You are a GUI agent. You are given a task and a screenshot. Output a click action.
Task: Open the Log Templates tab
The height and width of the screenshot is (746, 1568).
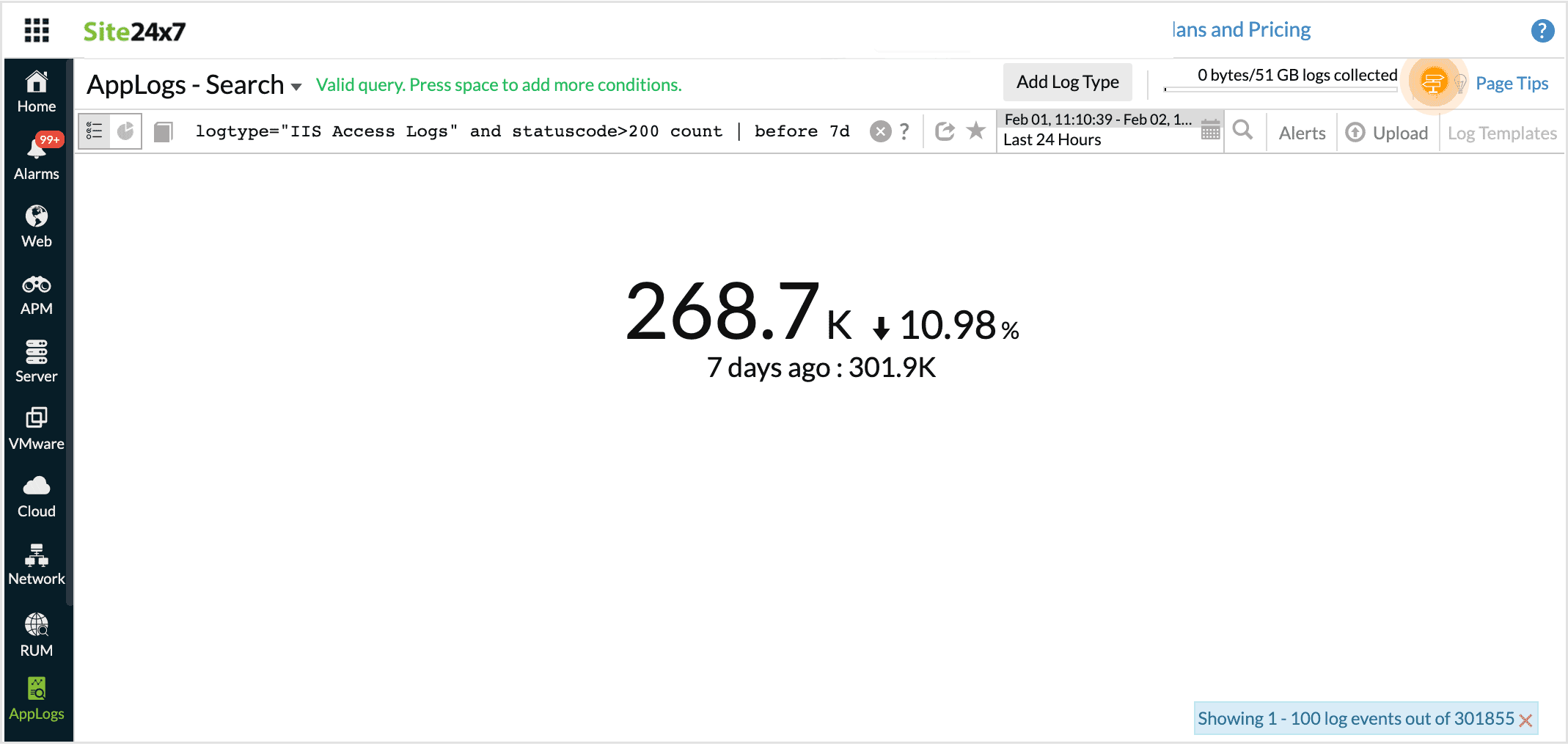point(1501,133)
